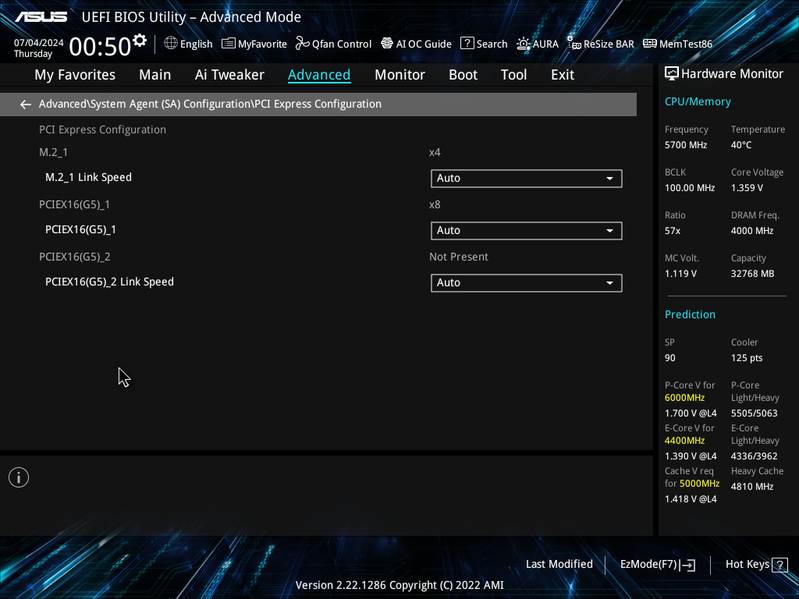
Task: Open the PCIEX16(G5)_1 speed dropdown
Action: click(526, 231)
